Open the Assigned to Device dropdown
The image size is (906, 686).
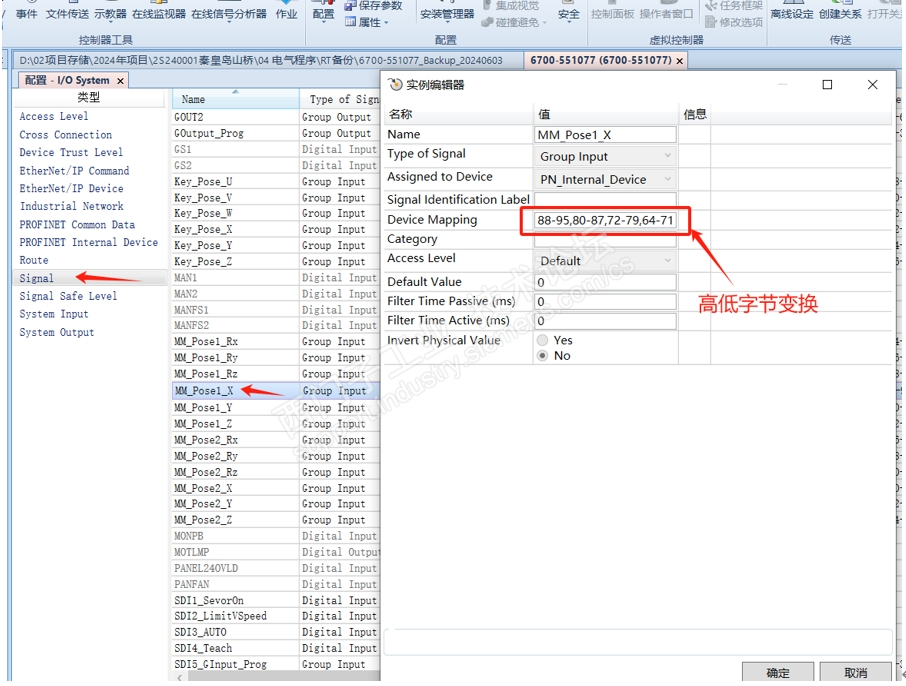tap(605, 180)
